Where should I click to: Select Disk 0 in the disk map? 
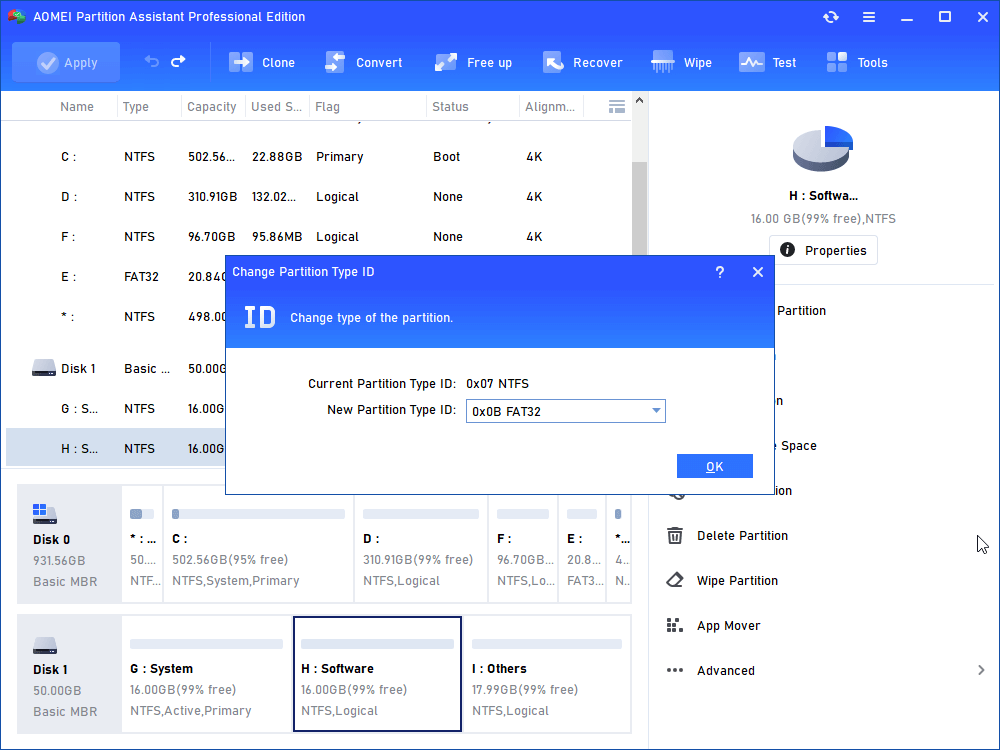click(69, 544)
